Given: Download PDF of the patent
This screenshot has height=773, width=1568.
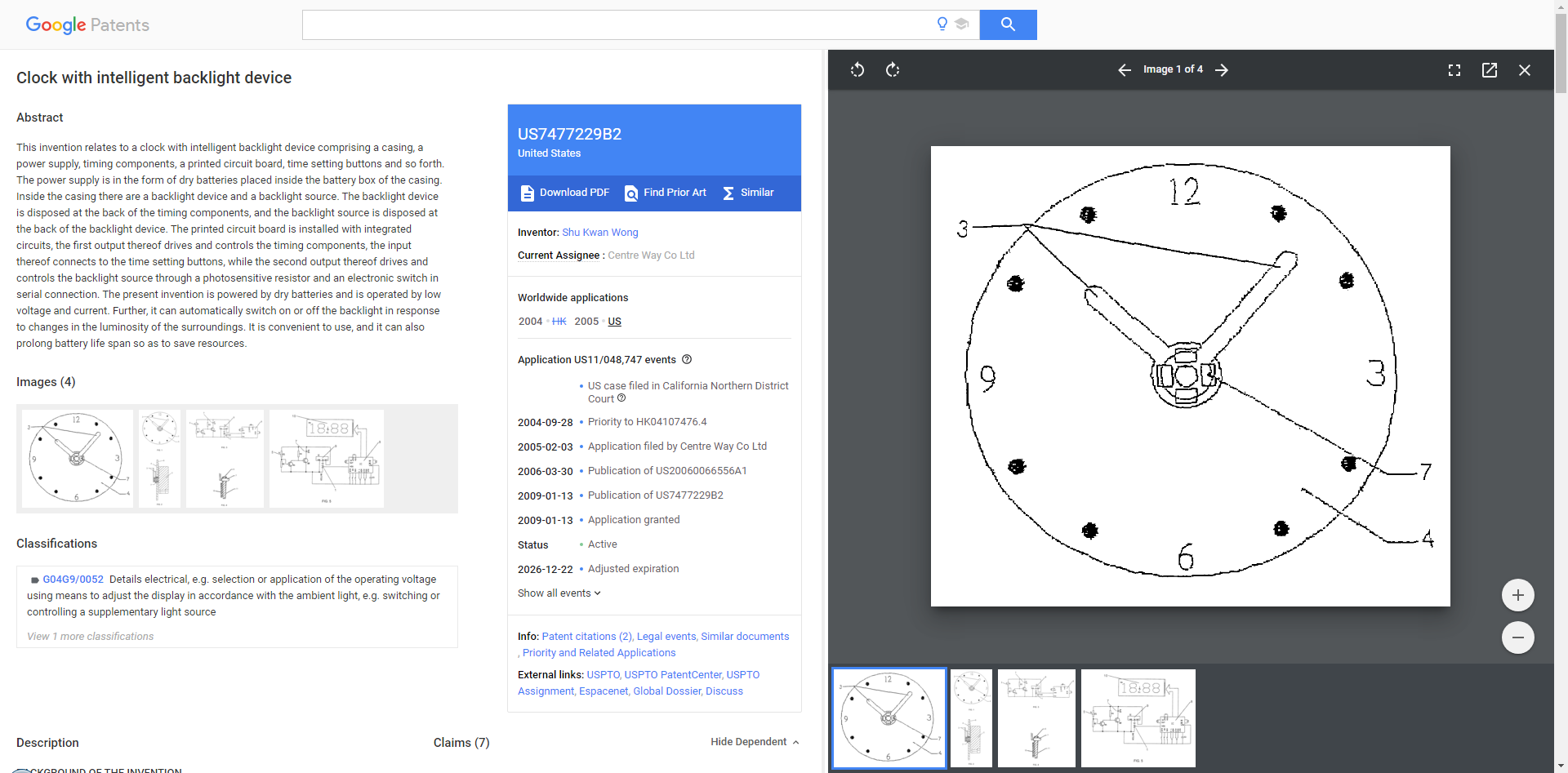Looking at the screenshot, I should [x=565, y=193].
